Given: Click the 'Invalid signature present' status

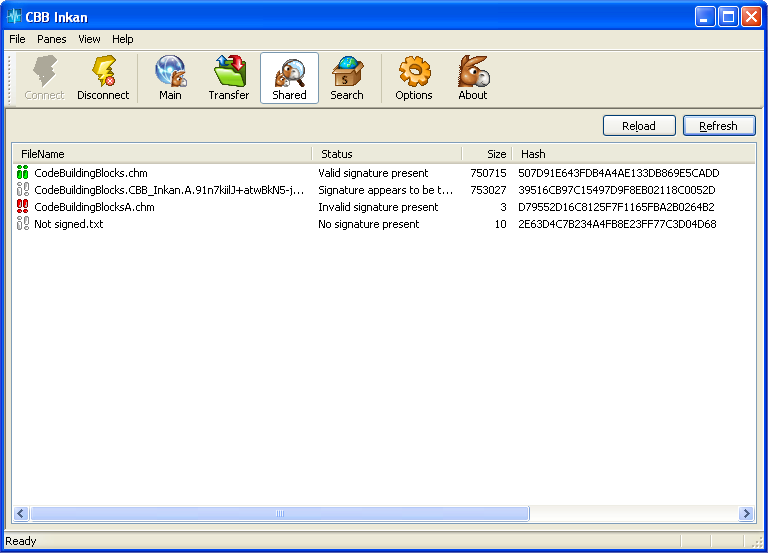Looking at the screenshot, I should [x=378, y=207].
